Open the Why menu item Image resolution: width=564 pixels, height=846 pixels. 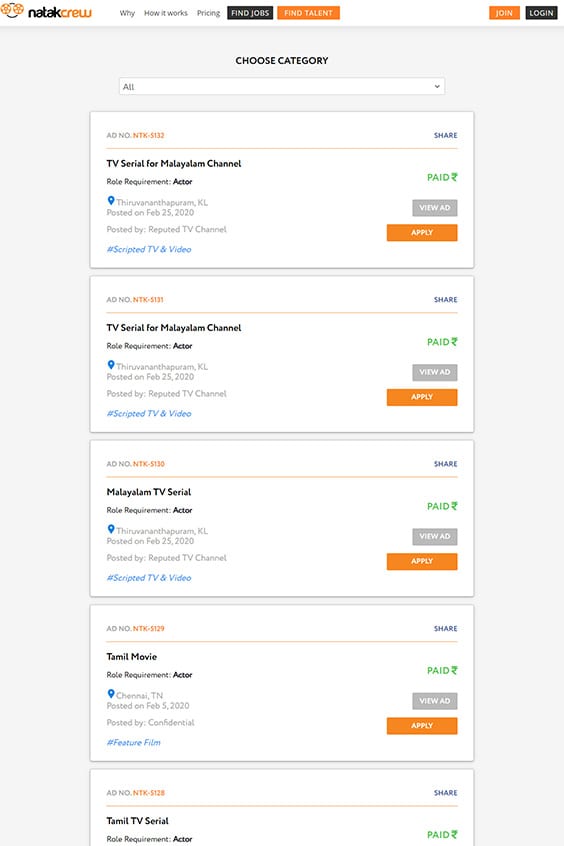[x=127, y=13]
